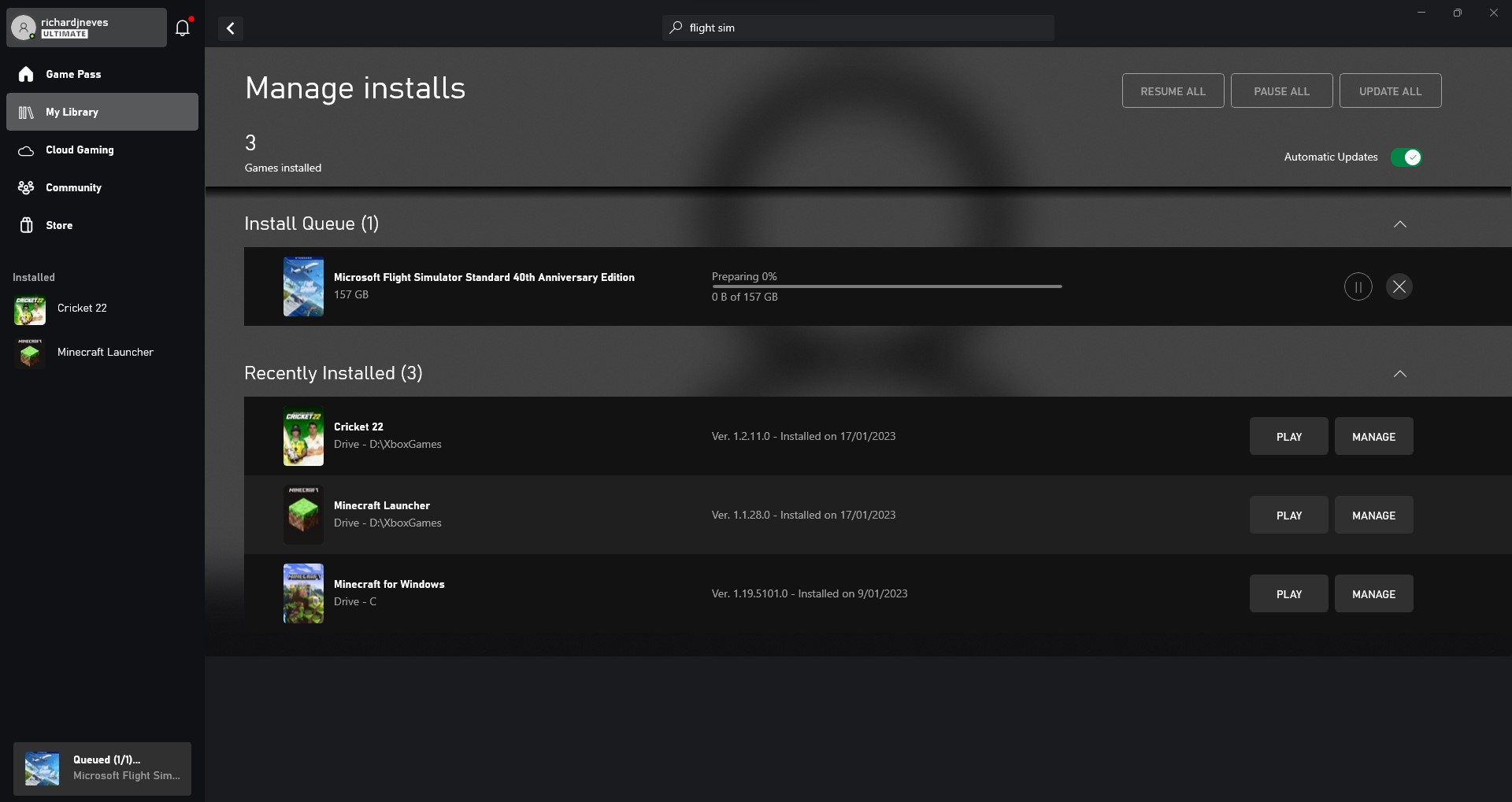
Task: Play Minecraft for Windows
Action: [1288, 593]
